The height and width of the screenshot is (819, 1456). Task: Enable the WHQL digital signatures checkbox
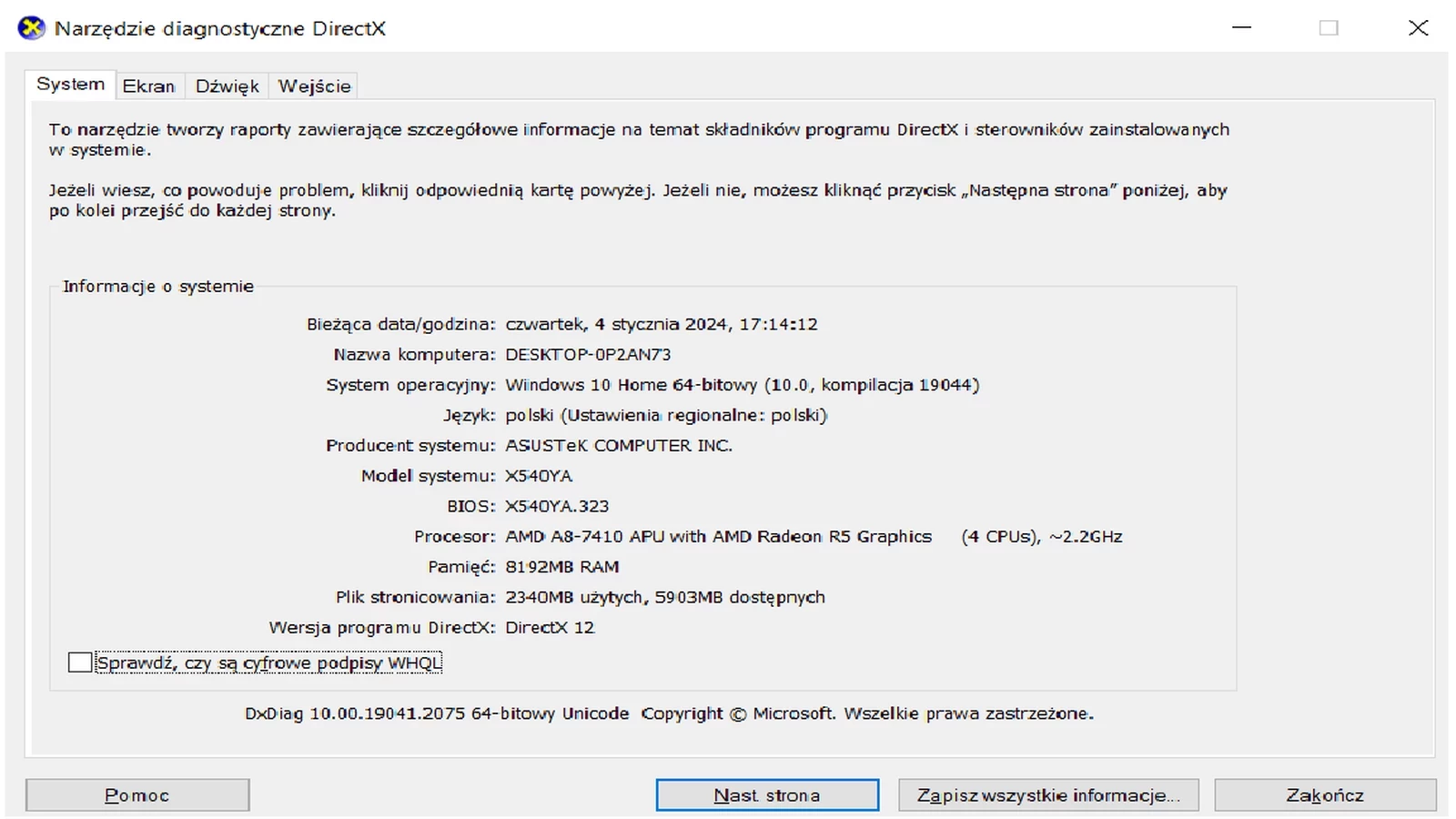point(80,662)
